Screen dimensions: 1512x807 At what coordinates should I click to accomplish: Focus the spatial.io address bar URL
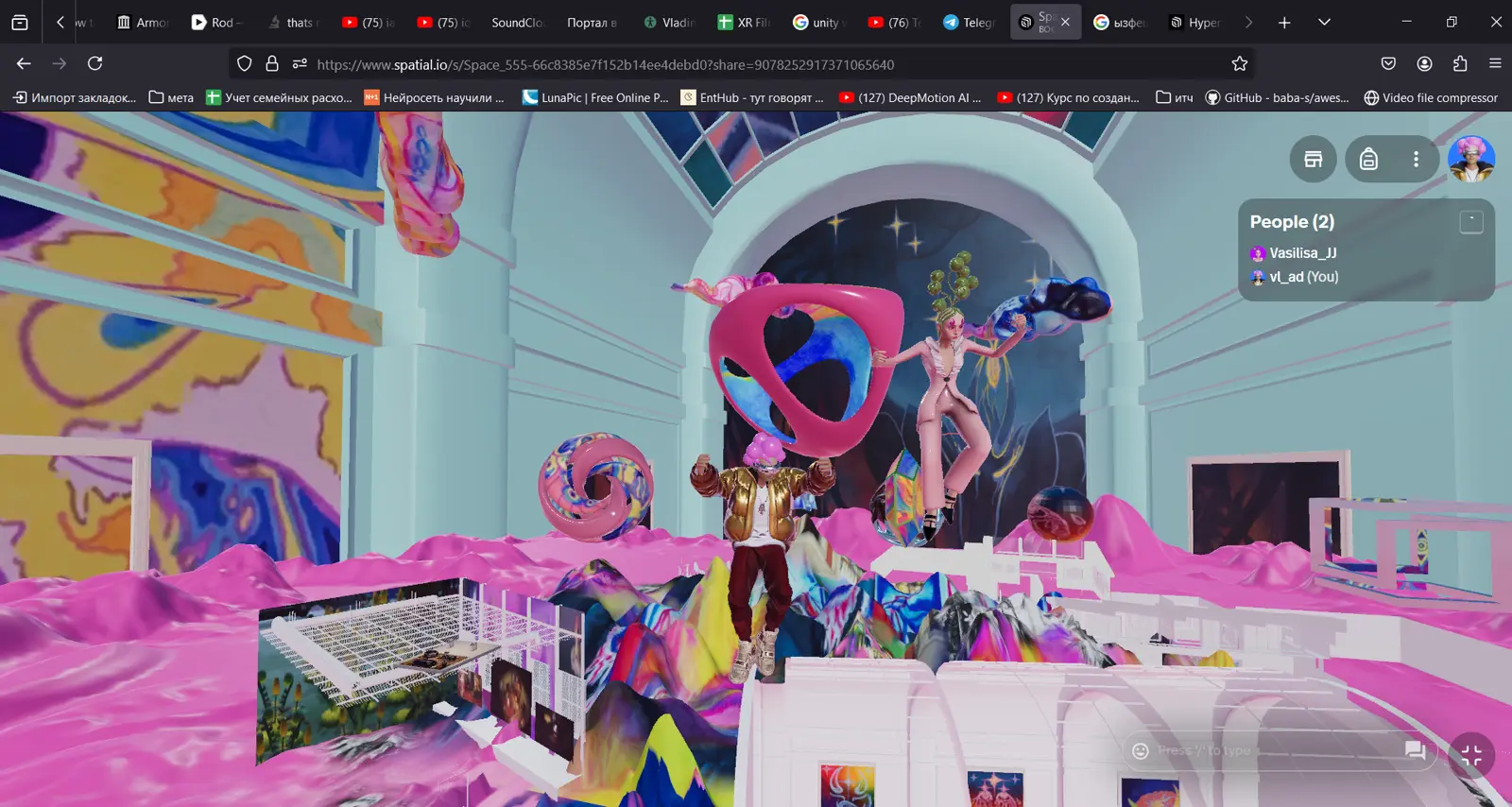[606, 64]
